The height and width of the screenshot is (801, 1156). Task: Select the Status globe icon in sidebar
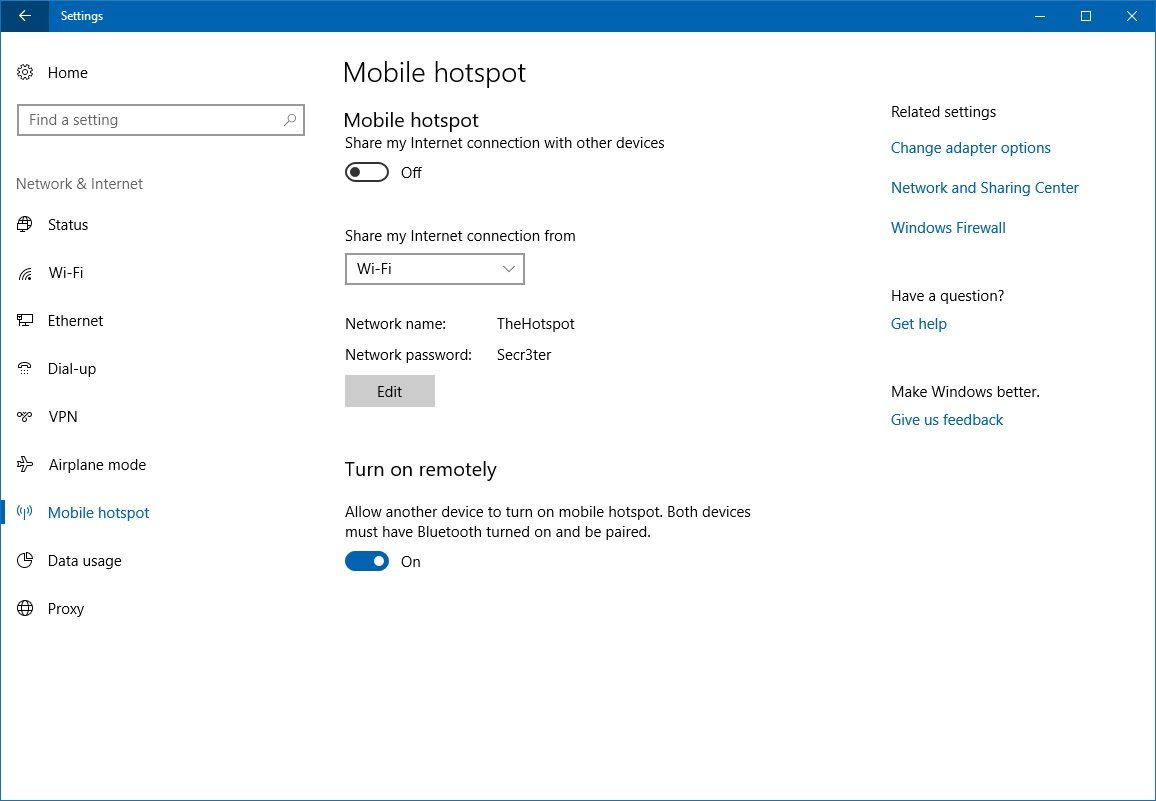(25, 224)
